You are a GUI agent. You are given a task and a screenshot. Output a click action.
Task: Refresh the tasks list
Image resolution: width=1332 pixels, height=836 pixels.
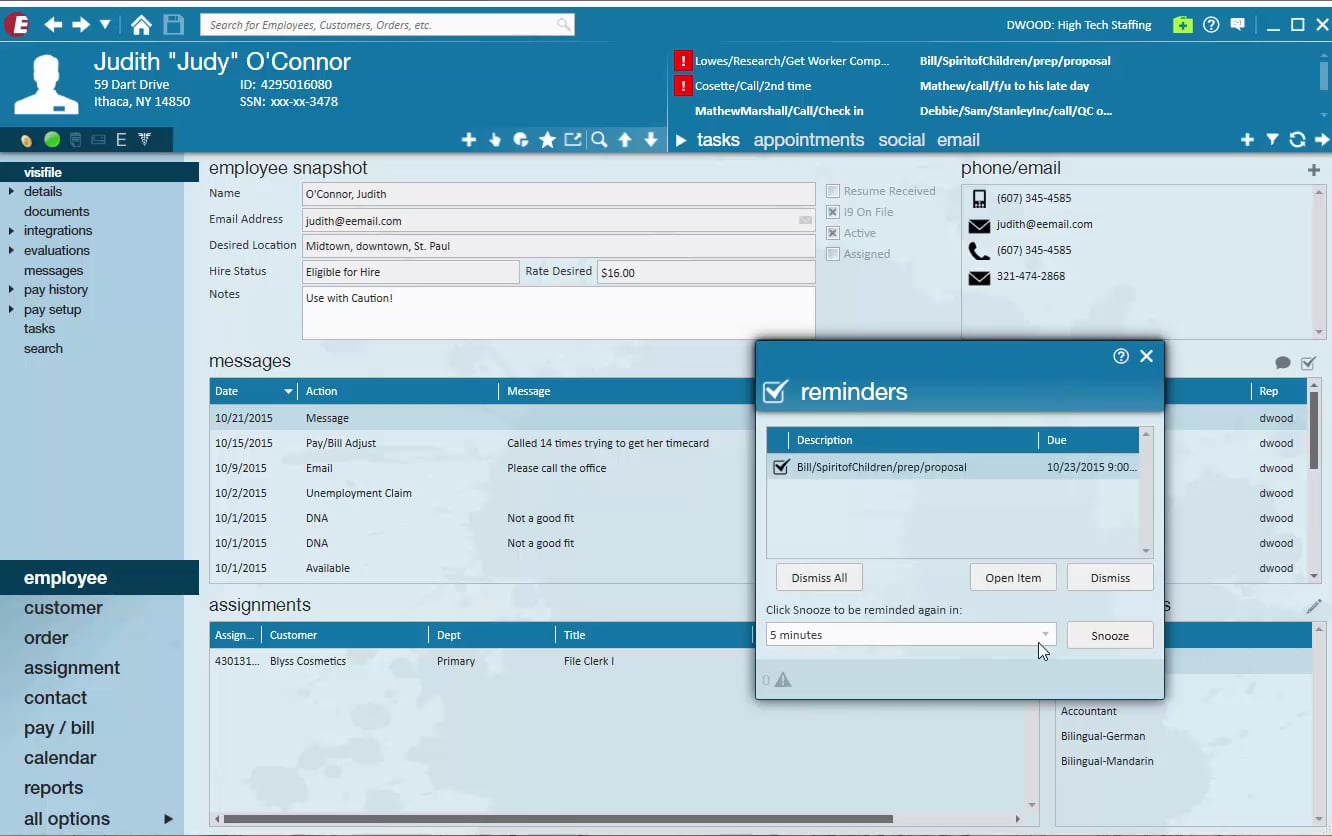(x=1297, y=140)
